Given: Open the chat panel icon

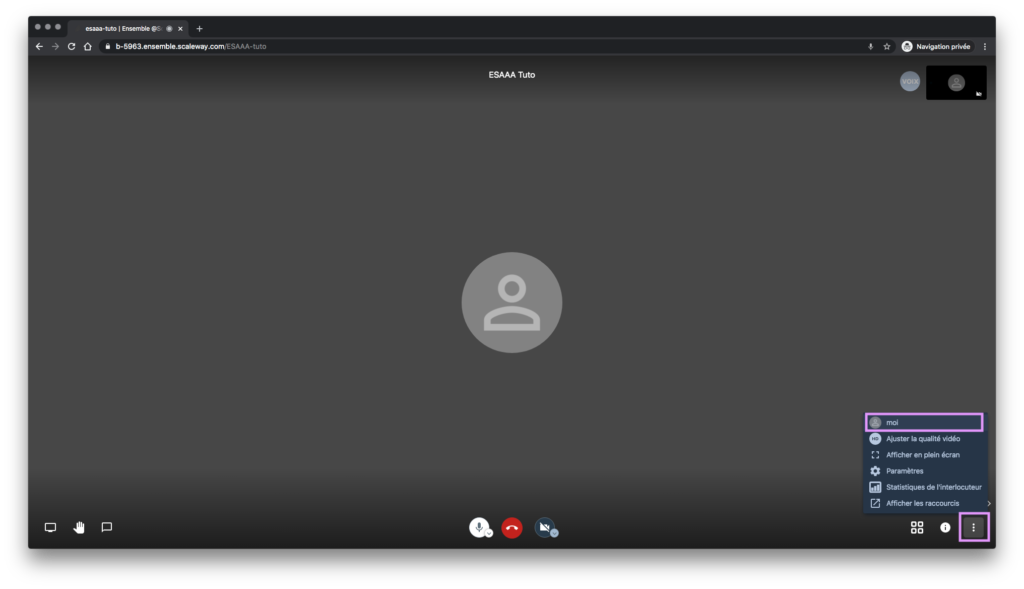Looking at the screenshot, I should (x=107, y=527).
